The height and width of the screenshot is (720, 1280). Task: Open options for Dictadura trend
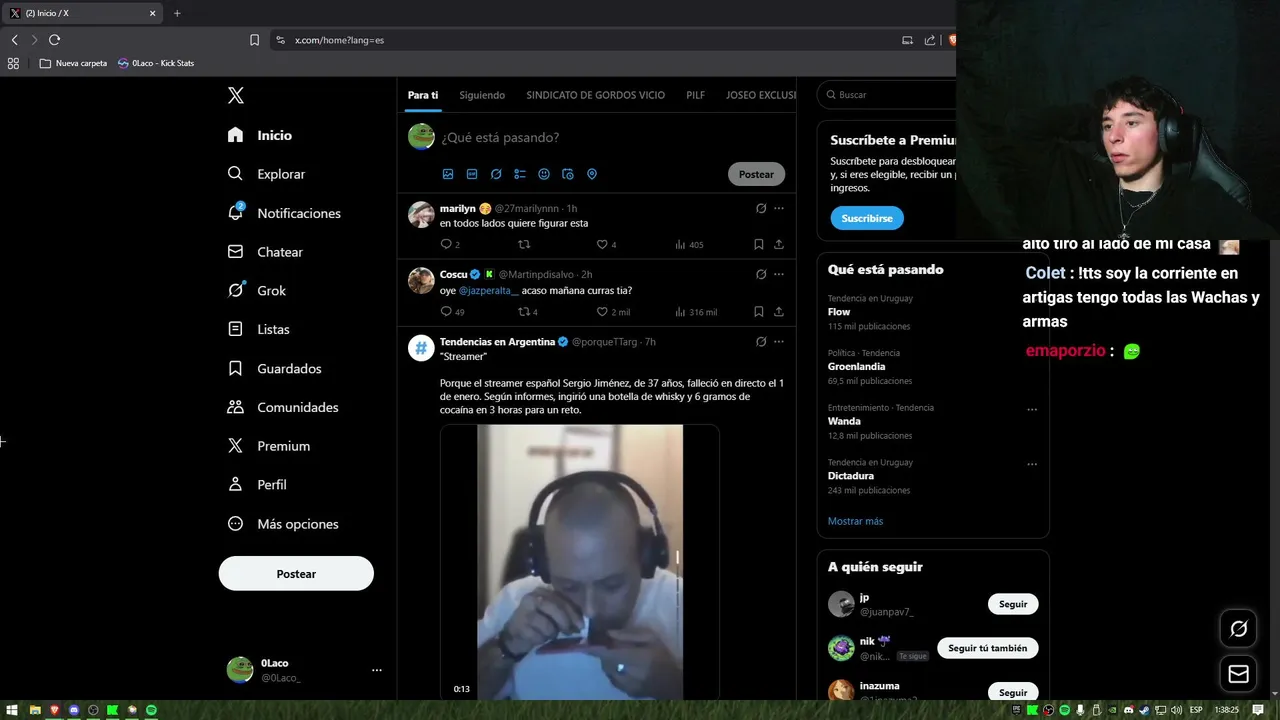(1032, 464)
